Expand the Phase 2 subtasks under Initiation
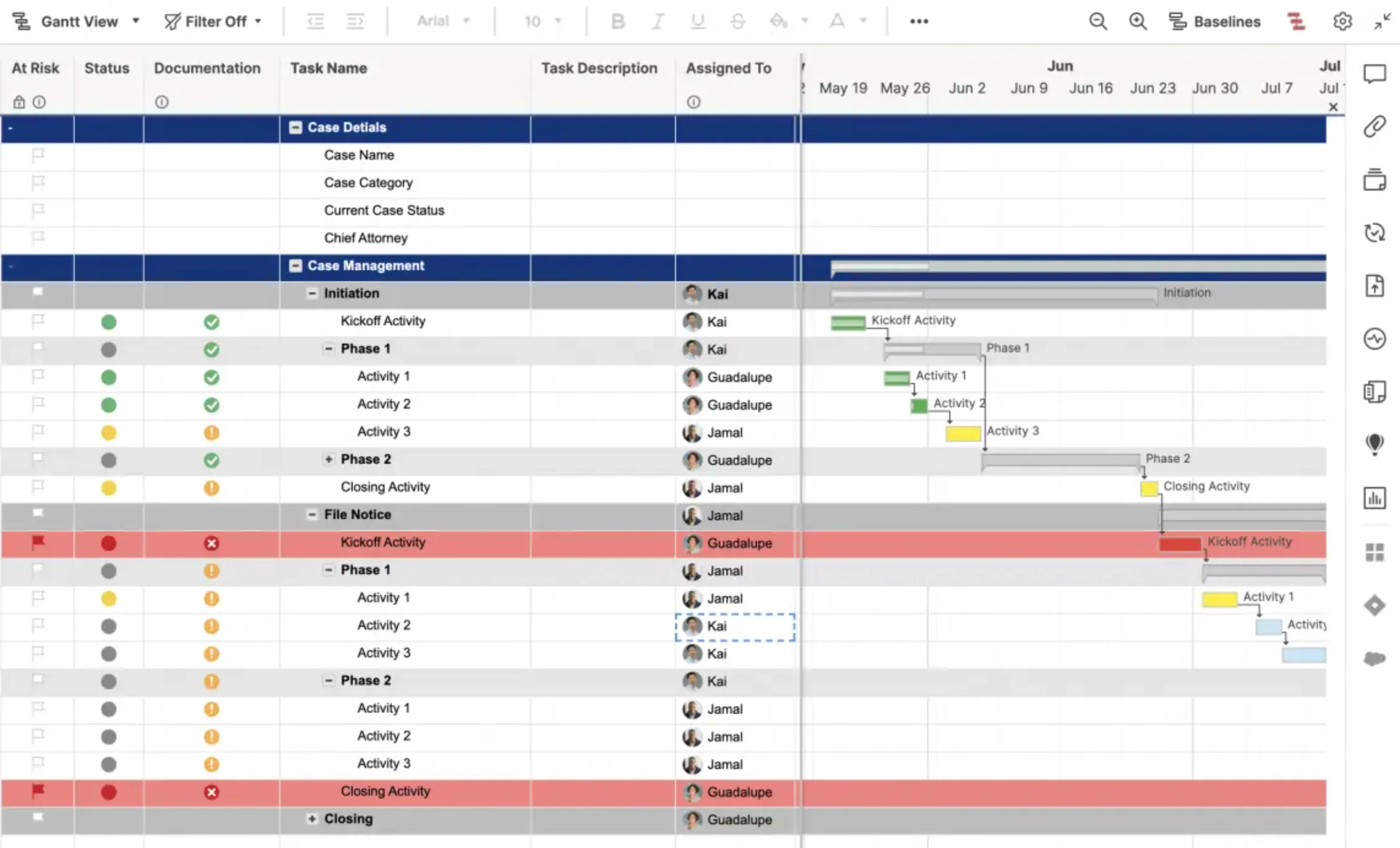The width and height of the screenshot is (1400, 848). [329, 459]
